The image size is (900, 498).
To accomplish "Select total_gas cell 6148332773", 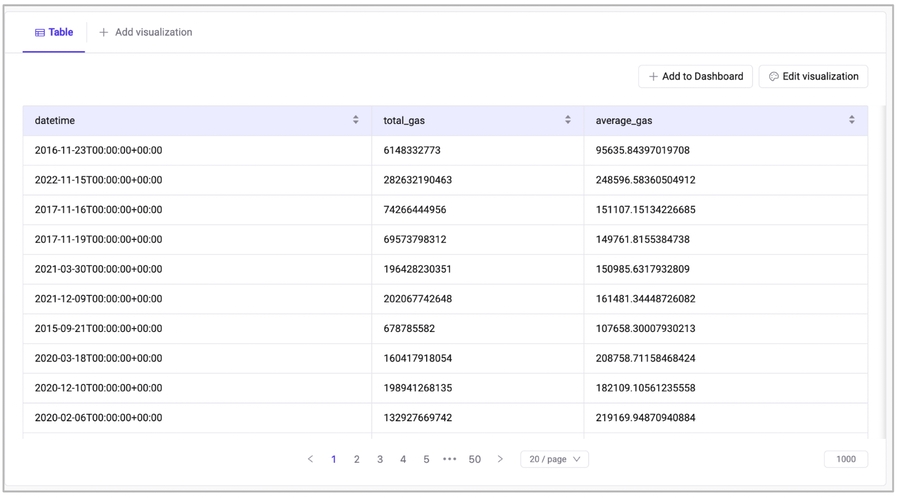I will pos(412,150).
